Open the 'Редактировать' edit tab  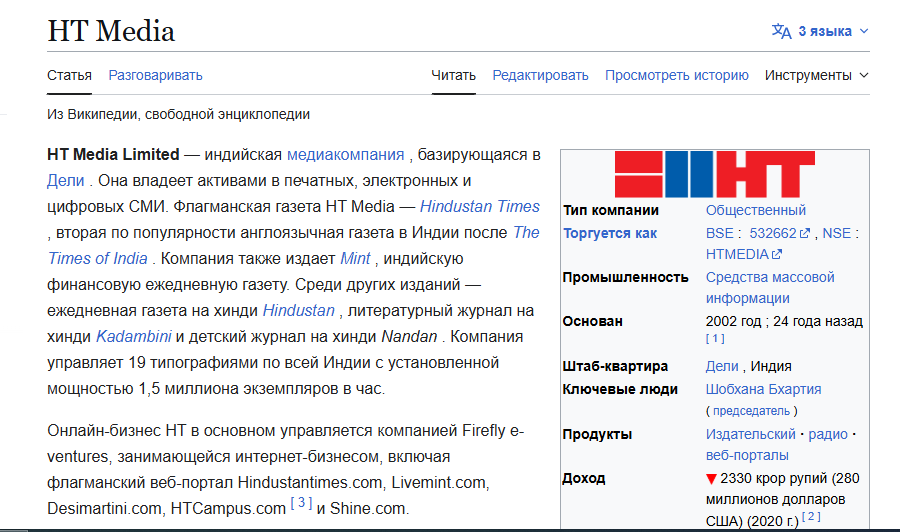click(540, 75)
